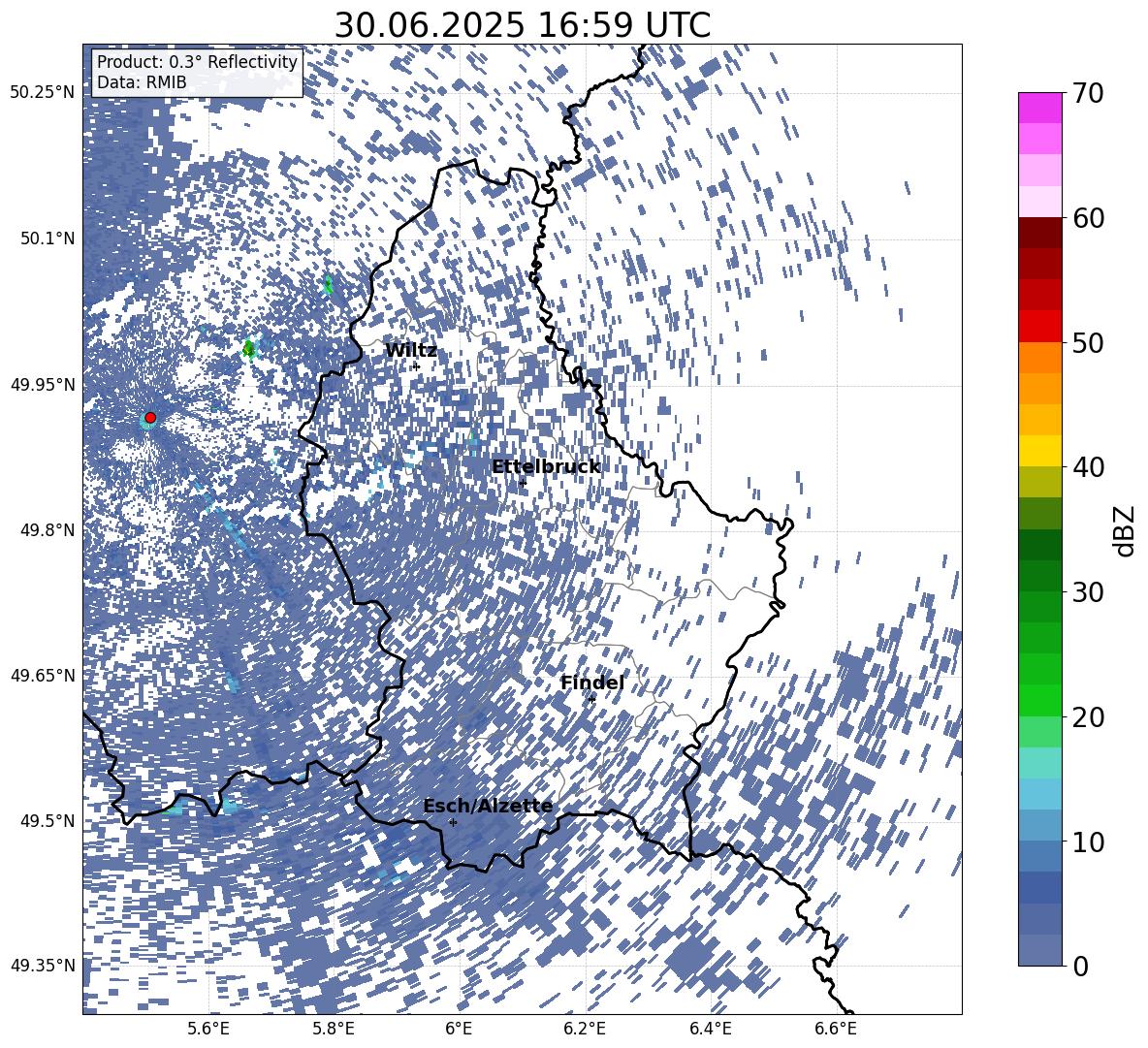
Task: Click the 49.5°N latitude label
Action: (x=47, y=820)
